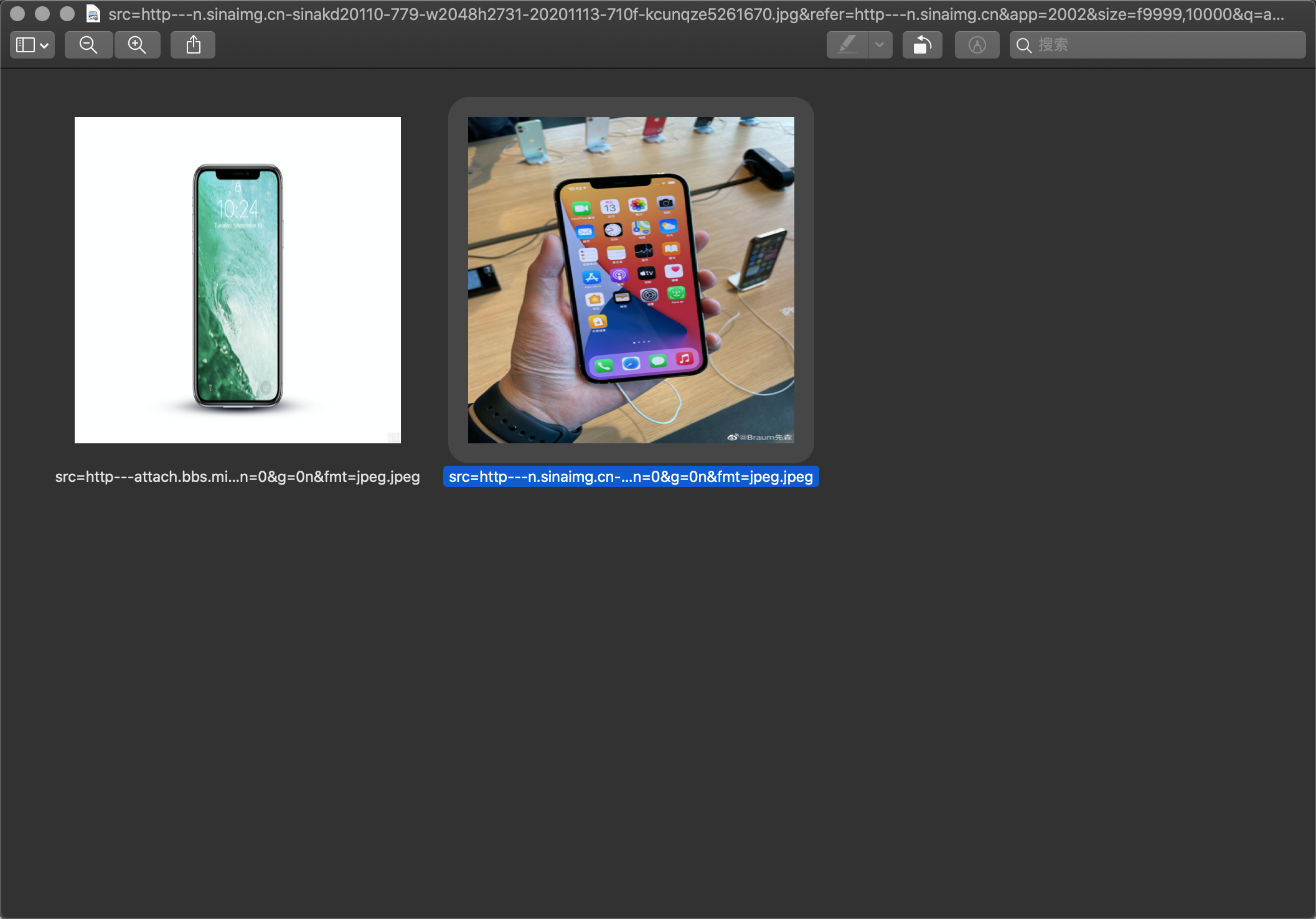Expand the highlight color chevron menu
The image size is (1316, 919).
[880, 45]
